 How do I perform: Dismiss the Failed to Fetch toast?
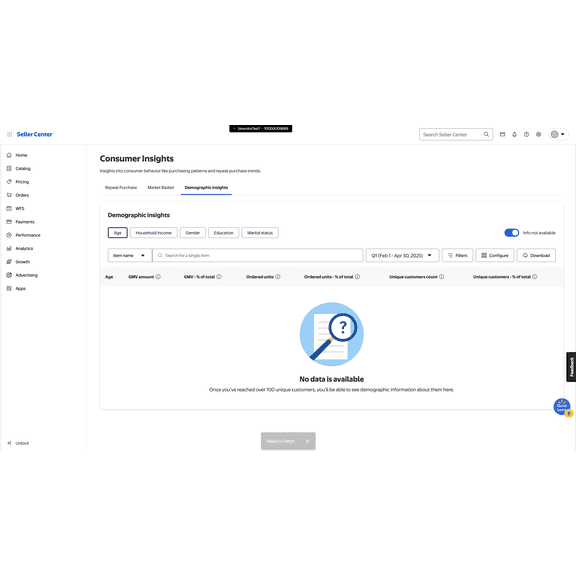(x=307, y=441)
